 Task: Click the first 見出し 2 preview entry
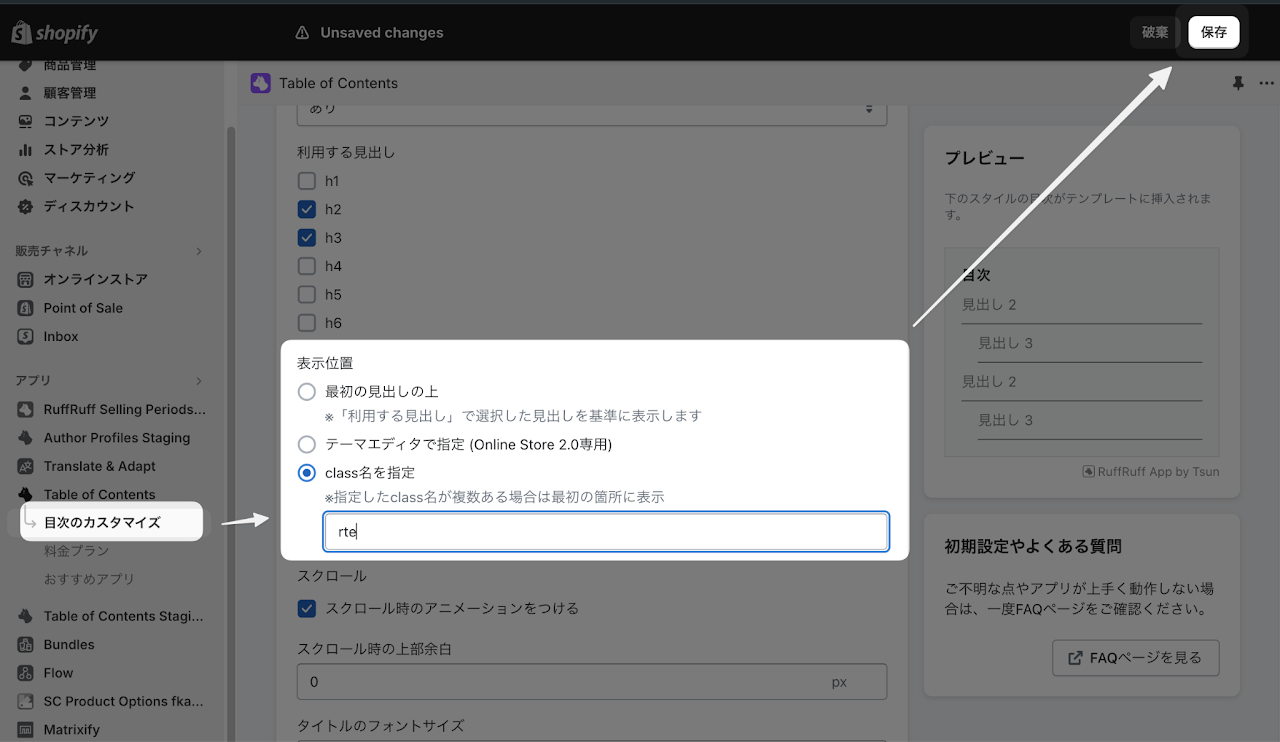(989, 305)
